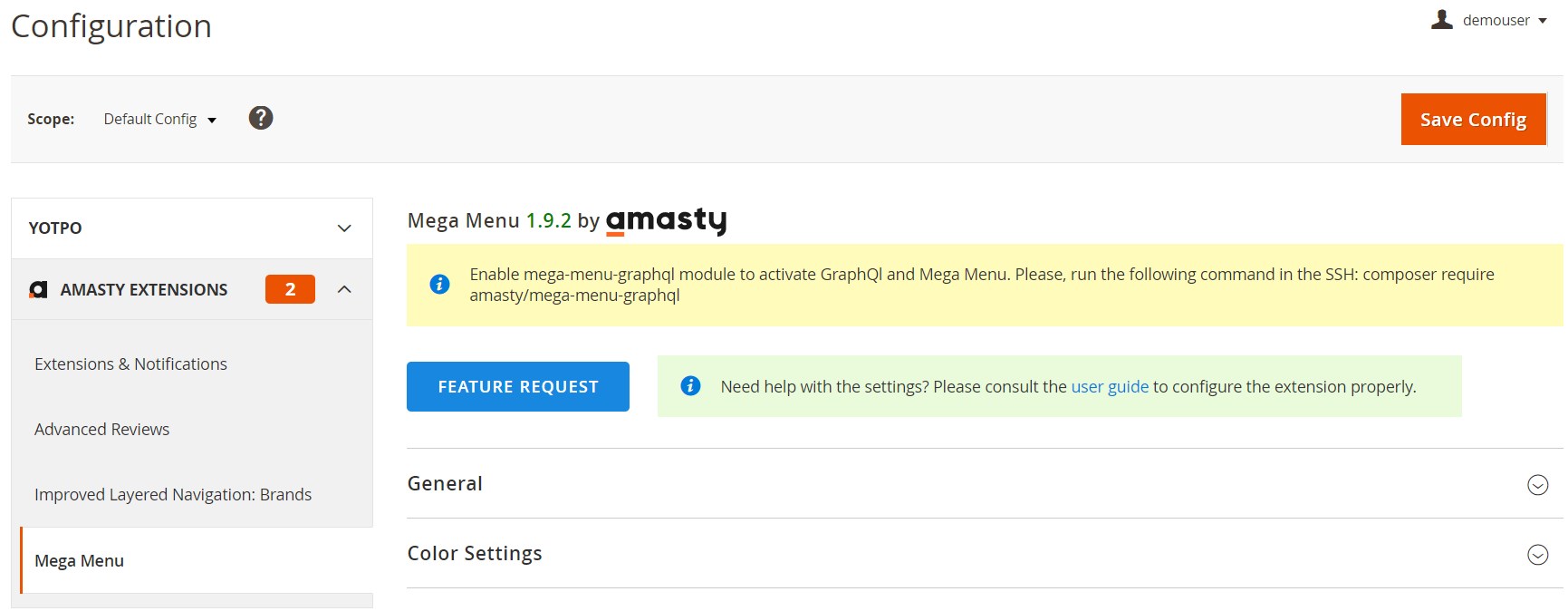The height and width of the screenshot is (611, 1568).
Task: Click the Feature Request button
Action: (x=517, y=386)
